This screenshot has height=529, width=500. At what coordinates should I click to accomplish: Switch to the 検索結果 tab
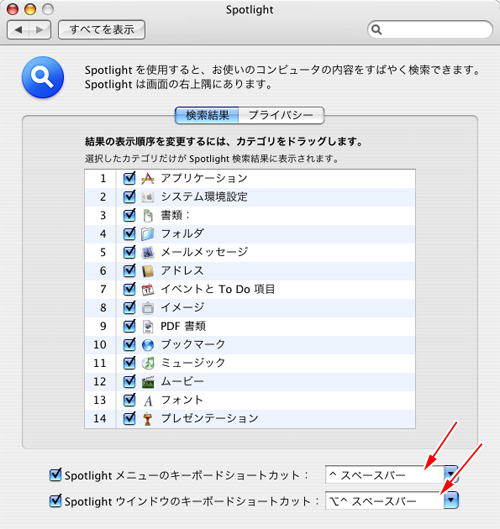207,115
